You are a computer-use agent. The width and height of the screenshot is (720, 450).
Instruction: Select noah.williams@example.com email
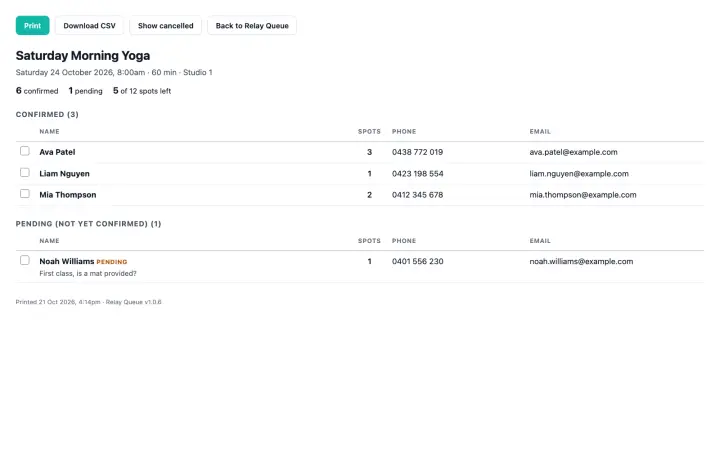click(x=581, y=261)
